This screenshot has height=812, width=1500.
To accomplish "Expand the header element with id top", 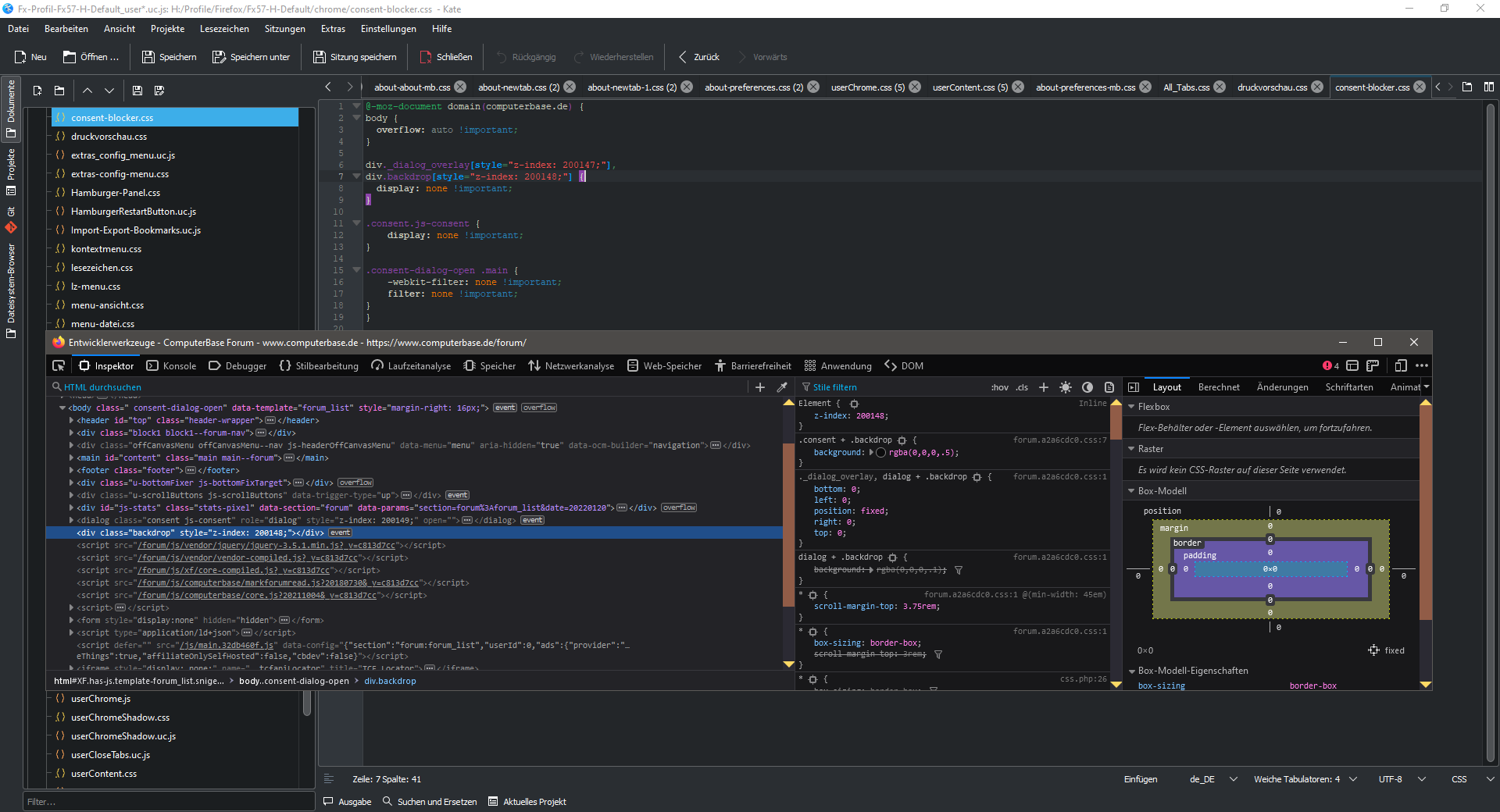I will click(x=72, y=421).
